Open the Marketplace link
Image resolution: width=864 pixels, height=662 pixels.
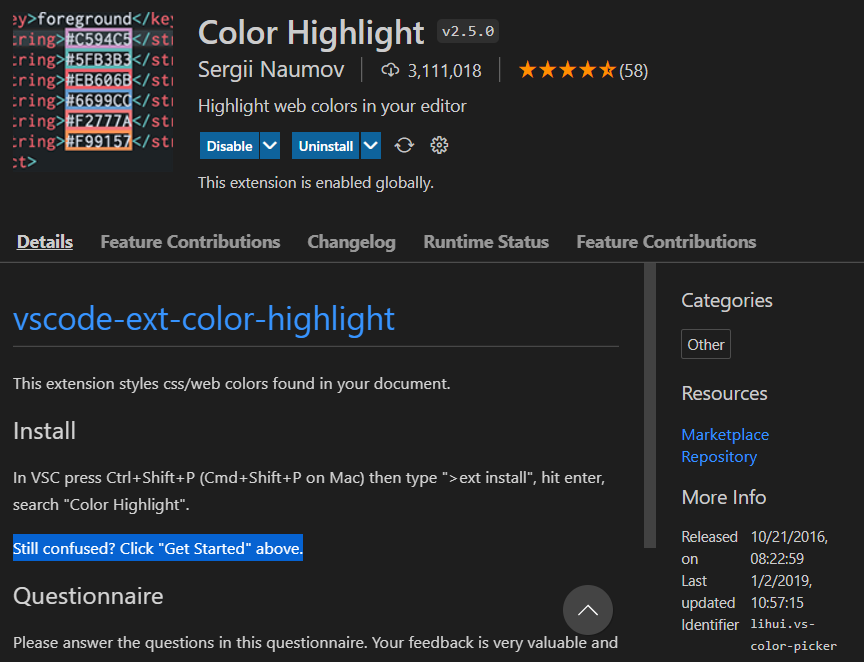[x=725, y=434]
